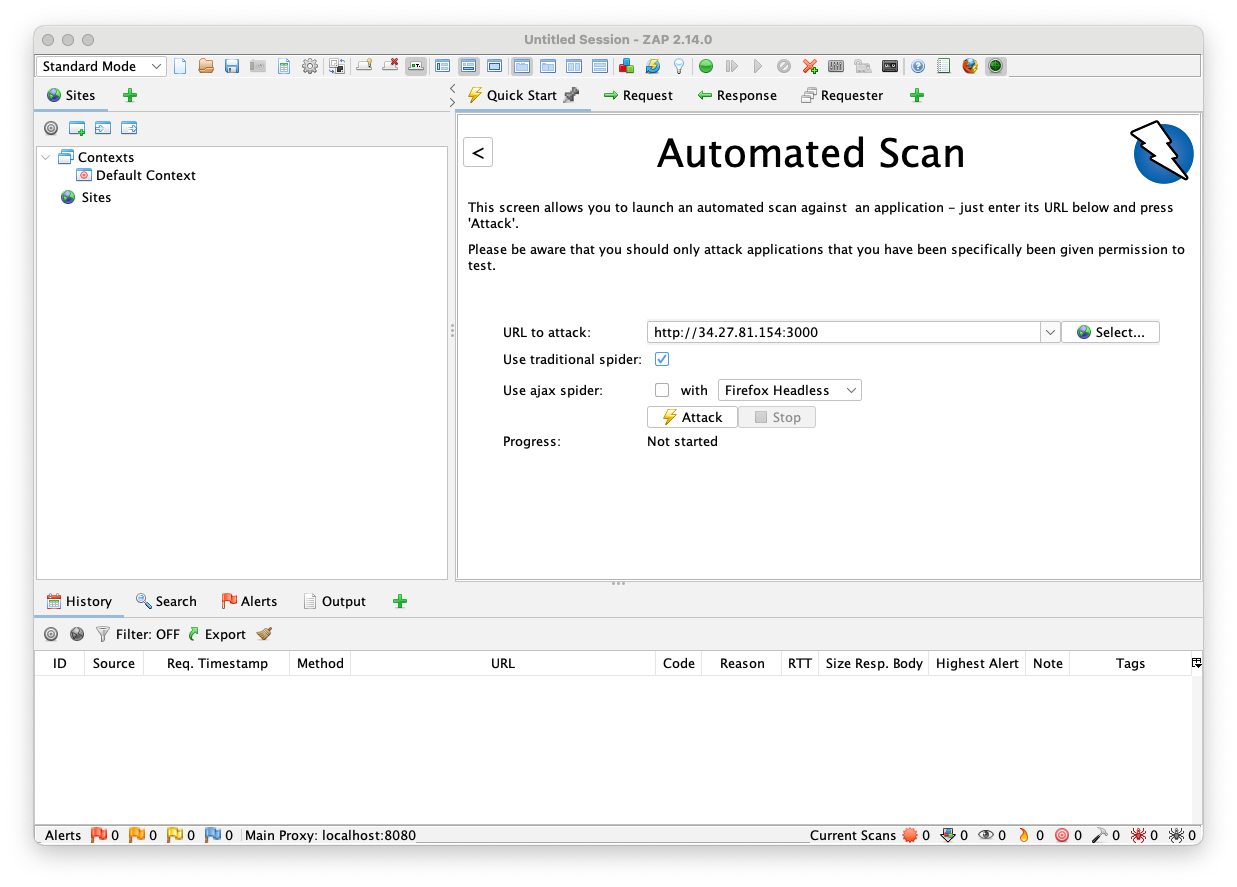The width and height of the screenshot is (1237, 887).
Task: Click the Select... button beside URL
Action: (1110, 332)
